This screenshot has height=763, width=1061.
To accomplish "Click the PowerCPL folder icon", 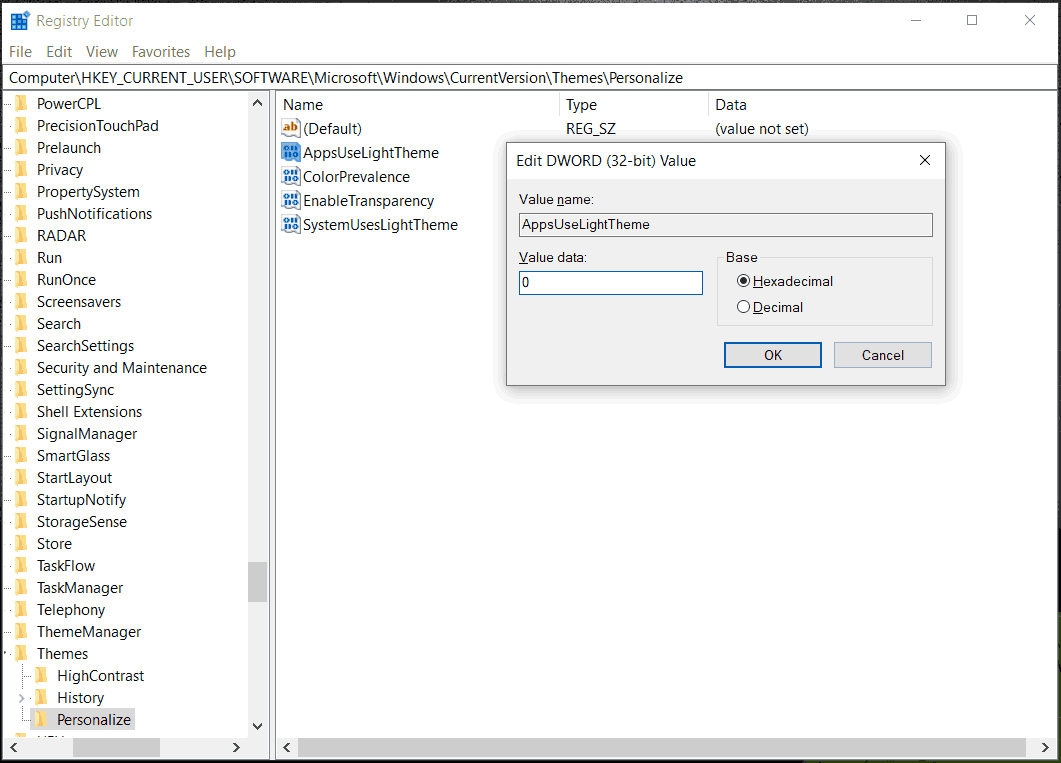I will point(22,103).
